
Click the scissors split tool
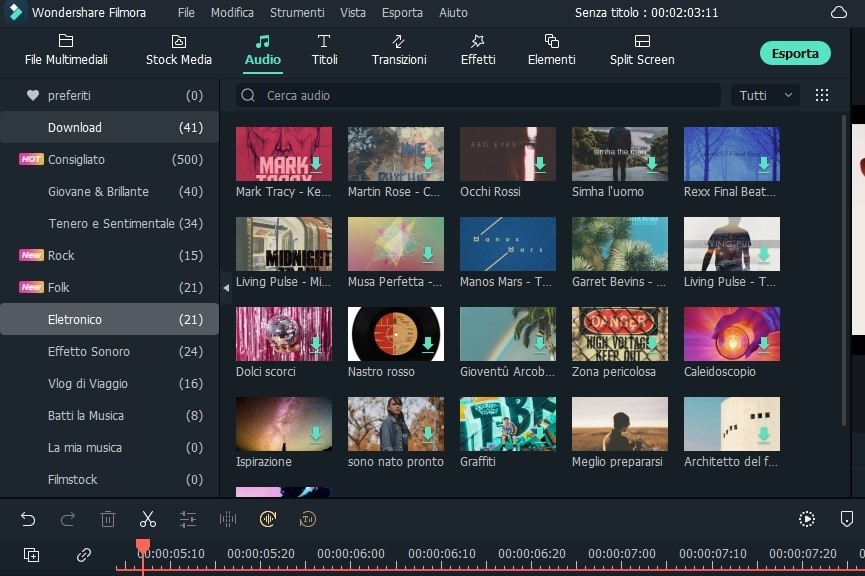pyautogui.click(x=148, y=519)
